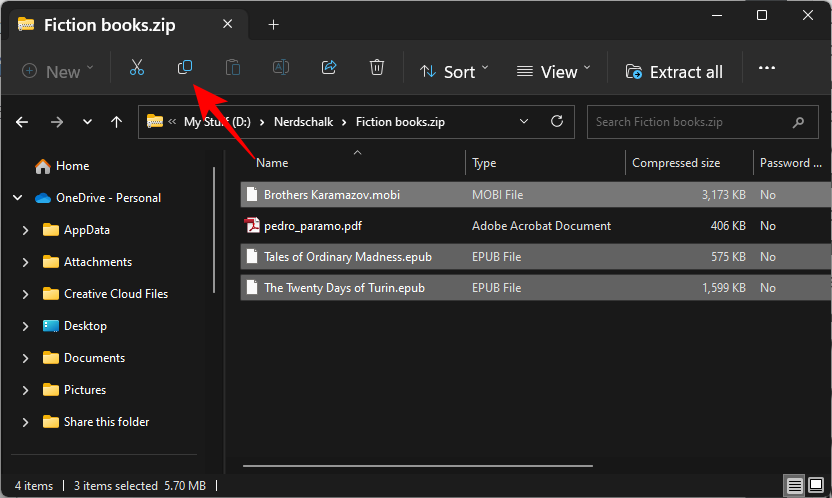This screenshot has width=832, height=498.
Task: Click the Copy icon in toolbar
Action: (x=185, y=68)
